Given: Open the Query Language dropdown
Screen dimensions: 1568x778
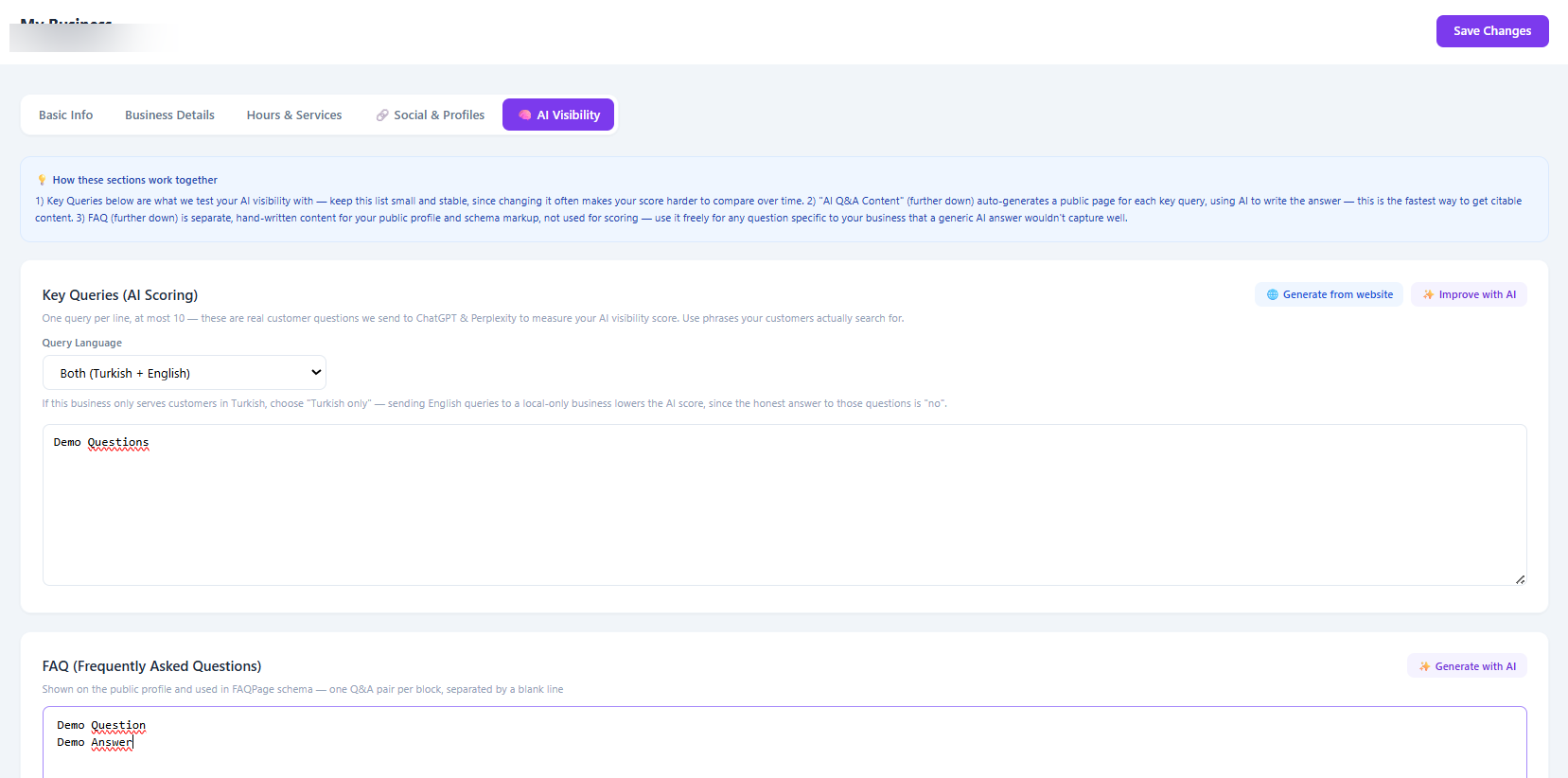Looking at the screenshot, I should 185,373.
